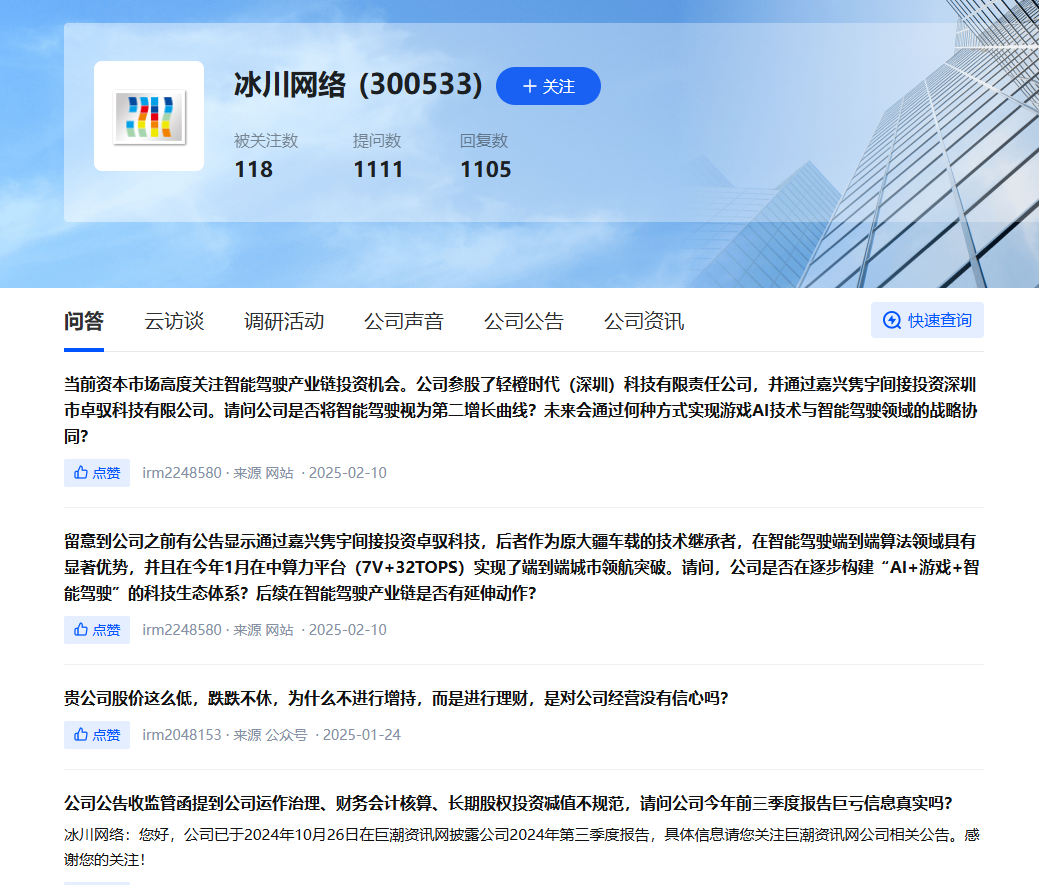Image resolution: width=1039 pixels, height=885 pixels.
Task: Go to the 公司公告 tab
Action: 524,321
